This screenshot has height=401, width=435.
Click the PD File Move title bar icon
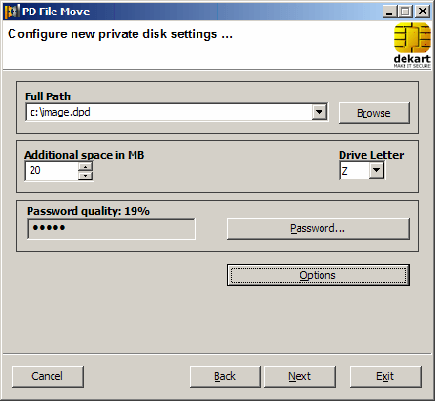tap(12, 11)
